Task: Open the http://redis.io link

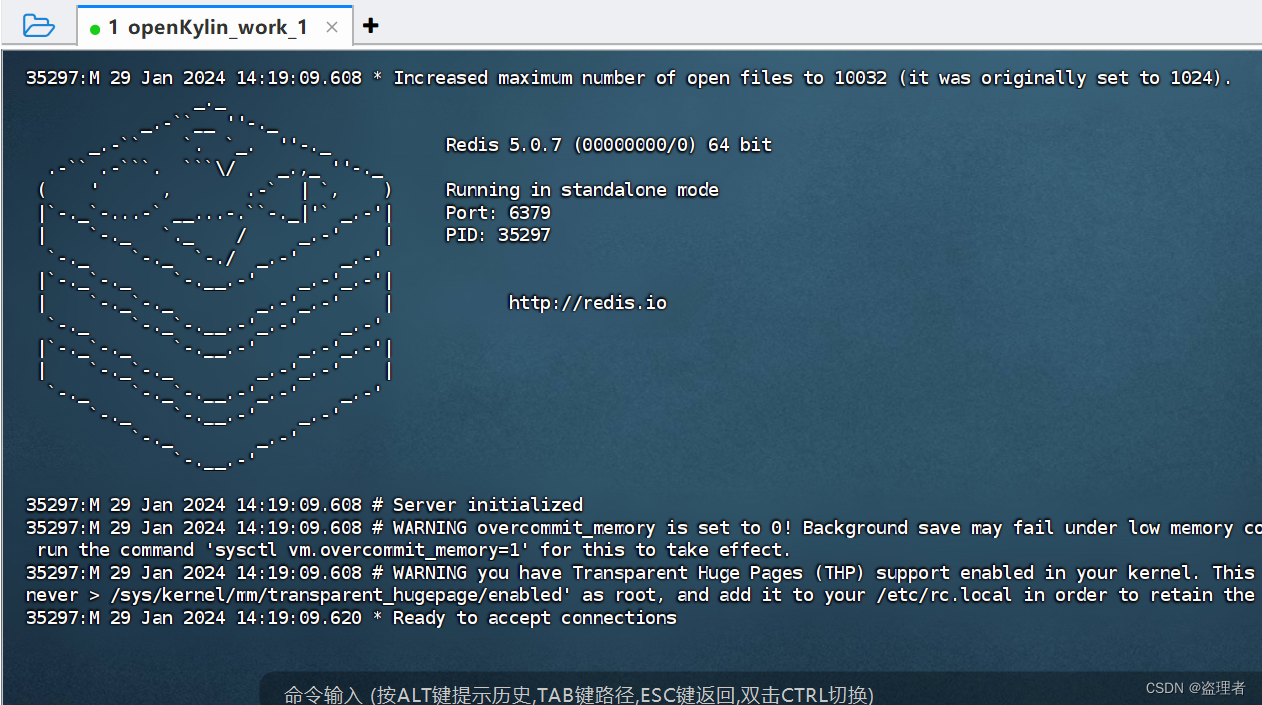Action: pos(587,302)
